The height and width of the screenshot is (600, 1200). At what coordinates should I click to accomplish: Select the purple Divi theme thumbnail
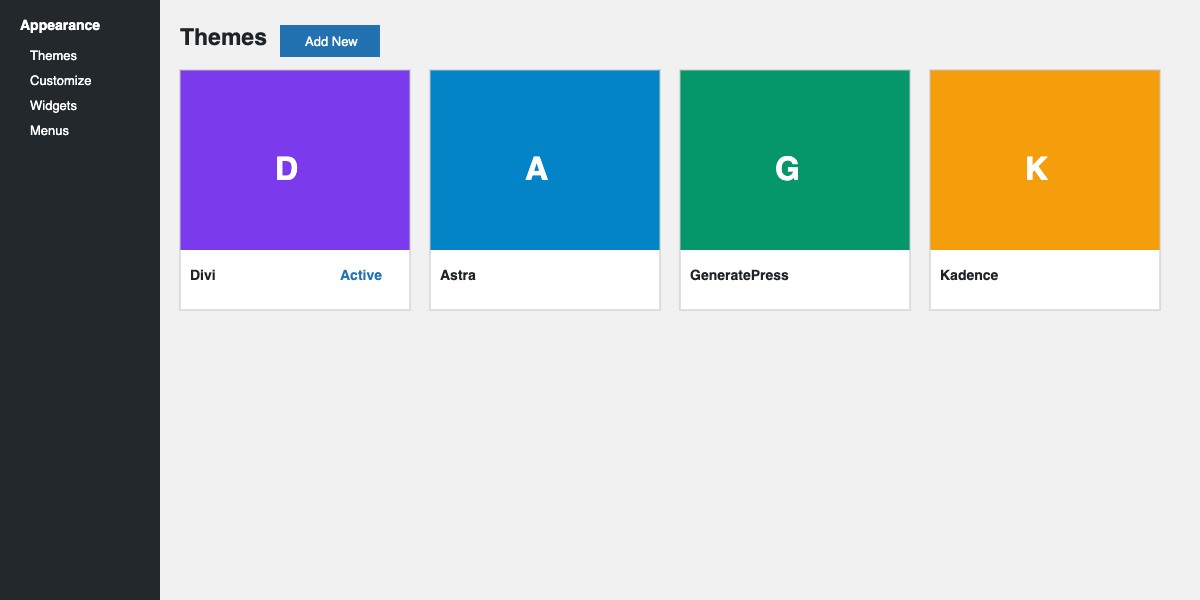[295, 160]
